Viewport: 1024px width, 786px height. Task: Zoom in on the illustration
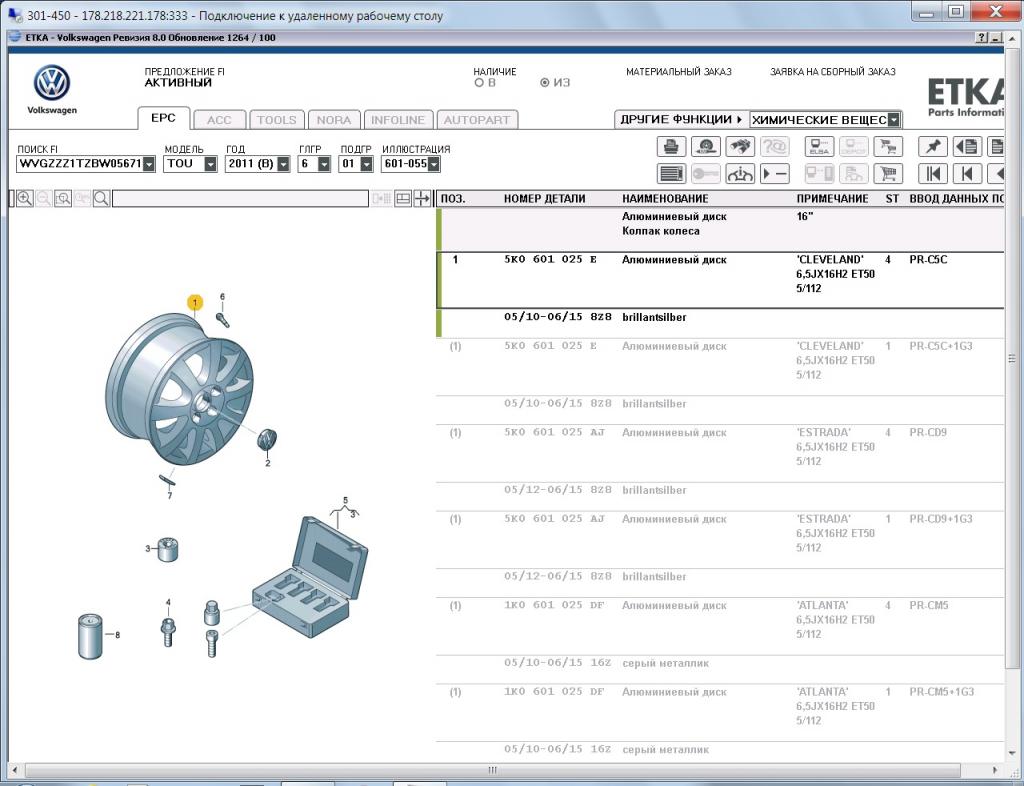[25, 198]
